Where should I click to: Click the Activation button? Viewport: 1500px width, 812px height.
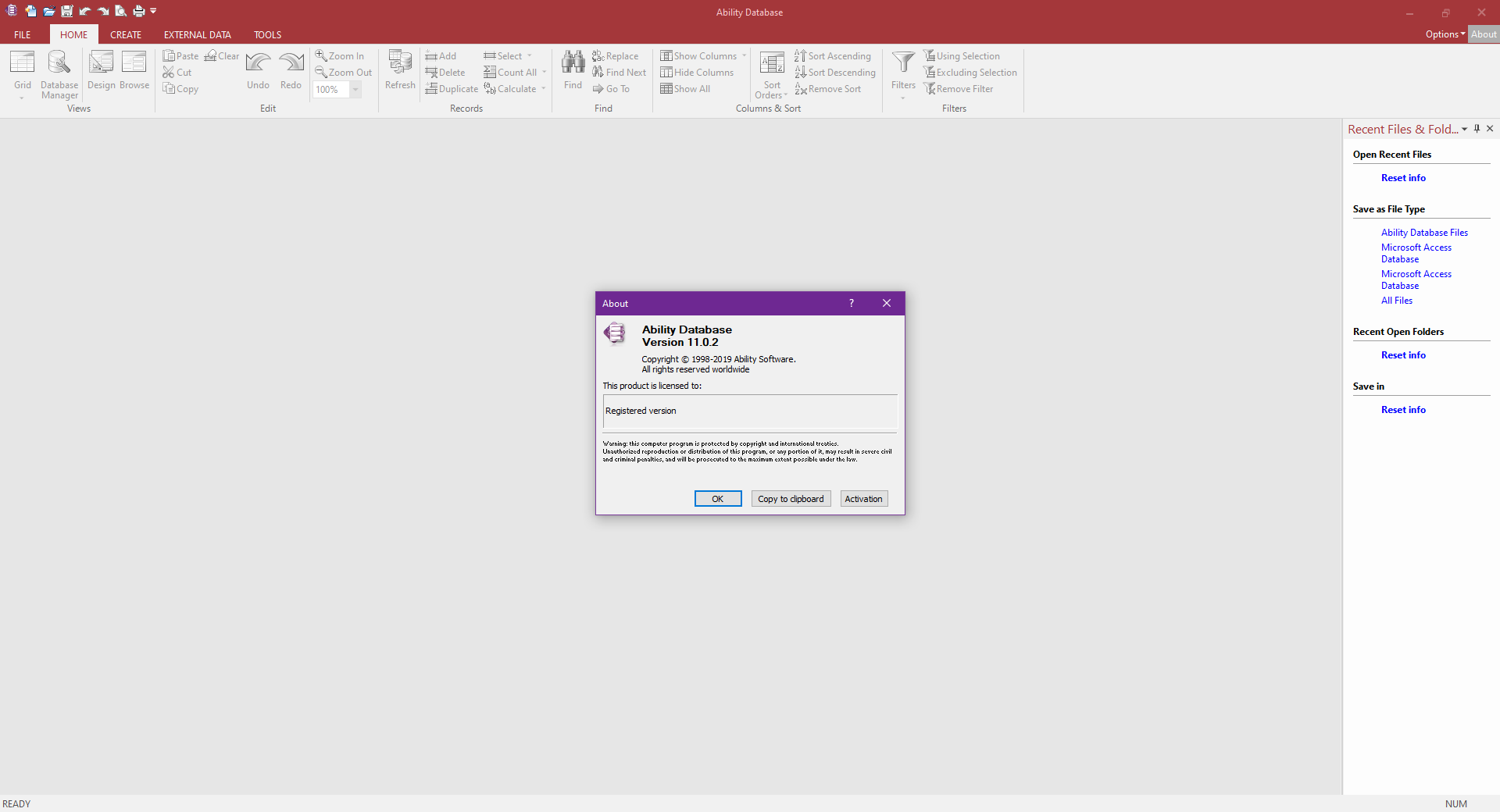pyautogui.click(x=864, y=499)
